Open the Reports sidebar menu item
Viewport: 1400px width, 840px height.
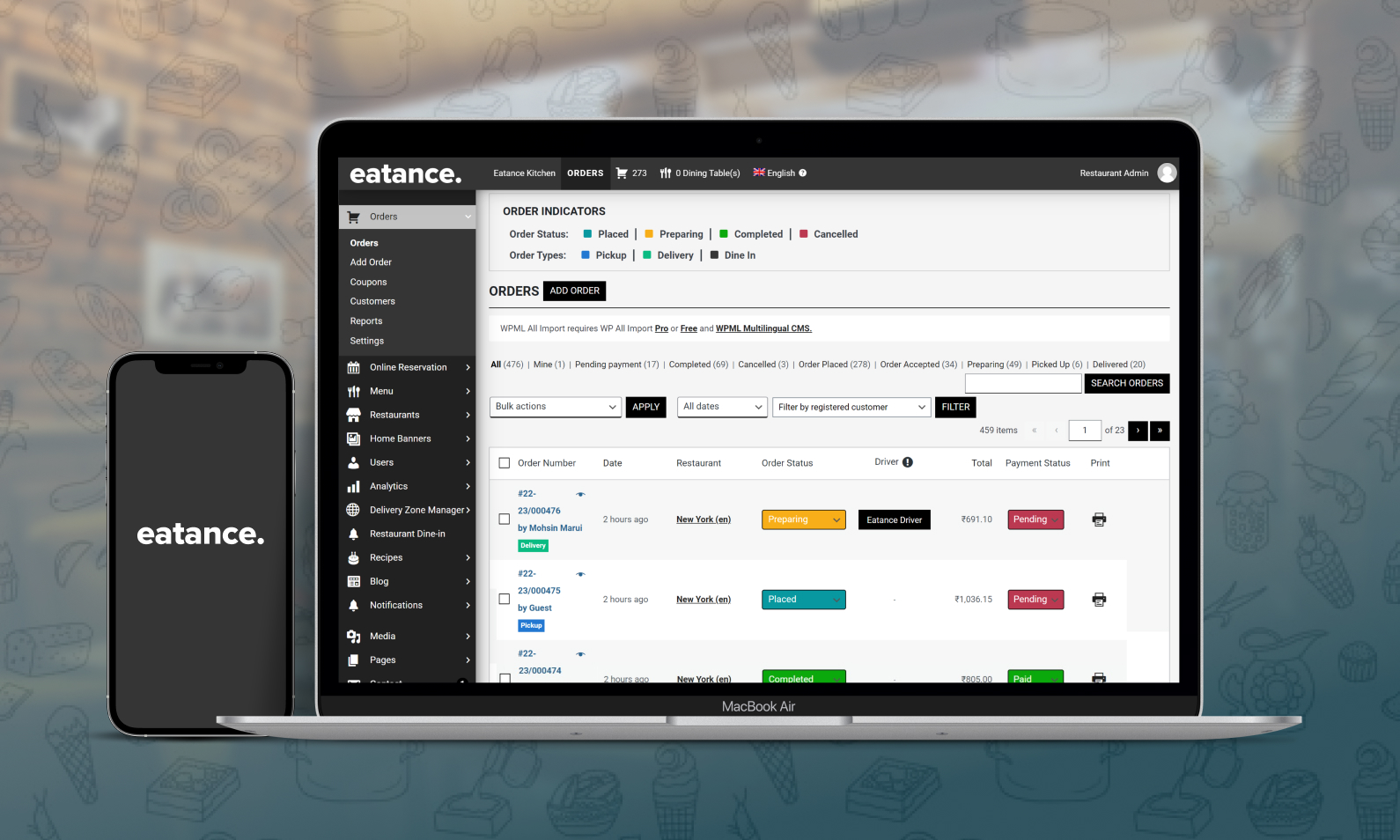(366, 321)
